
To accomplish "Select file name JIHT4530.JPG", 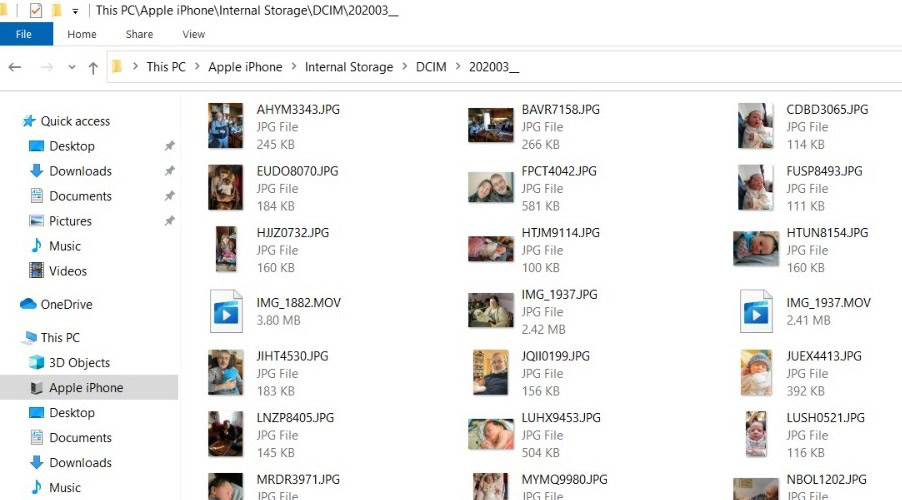I will tap(292, 356).
